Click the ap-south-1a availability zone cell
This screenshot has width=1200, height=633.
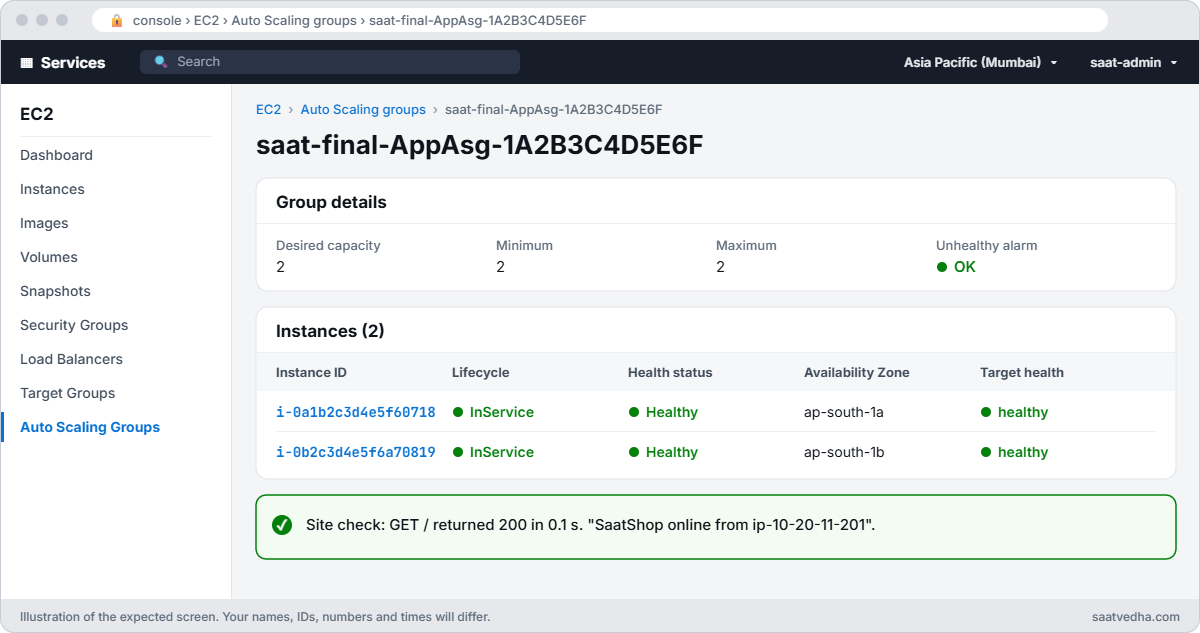844,412
